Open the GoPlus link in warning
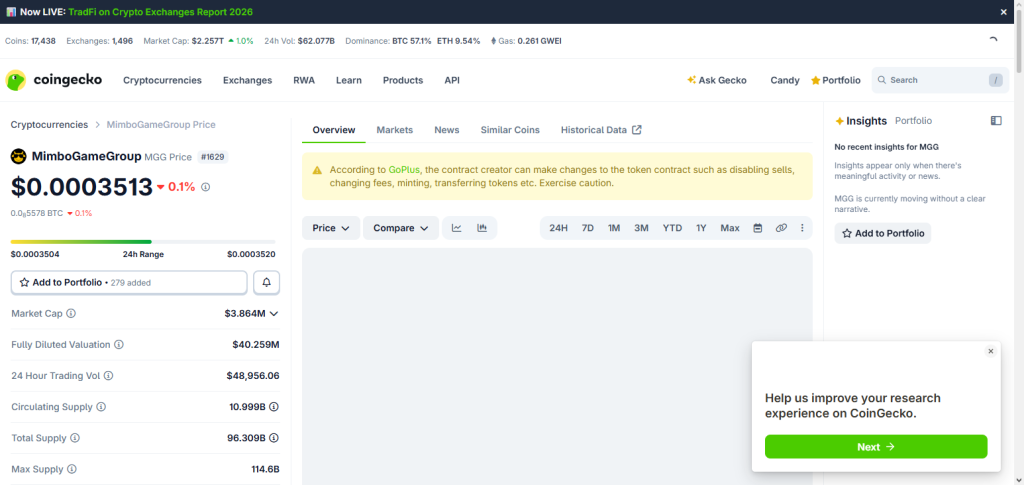 tap(404, 170)
